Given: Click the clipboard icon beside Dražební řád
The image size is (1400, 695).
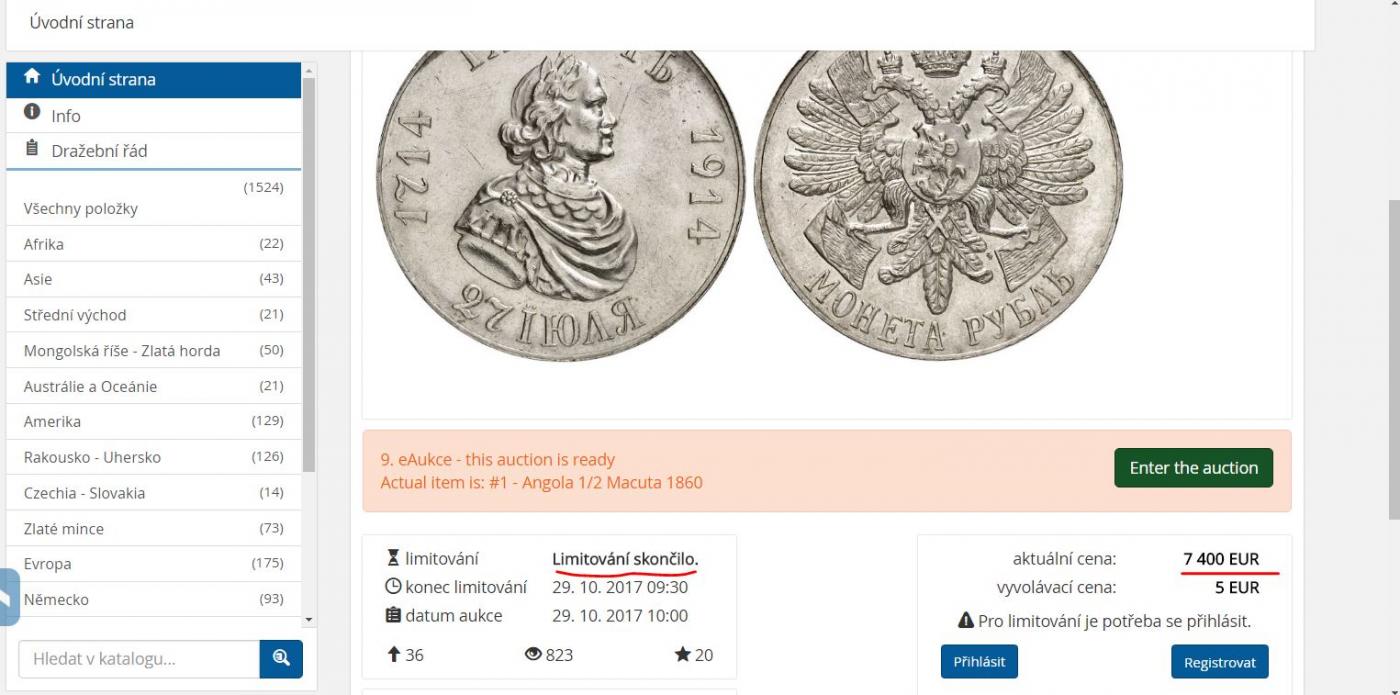Looking at the screenshot, I should 32,150.
